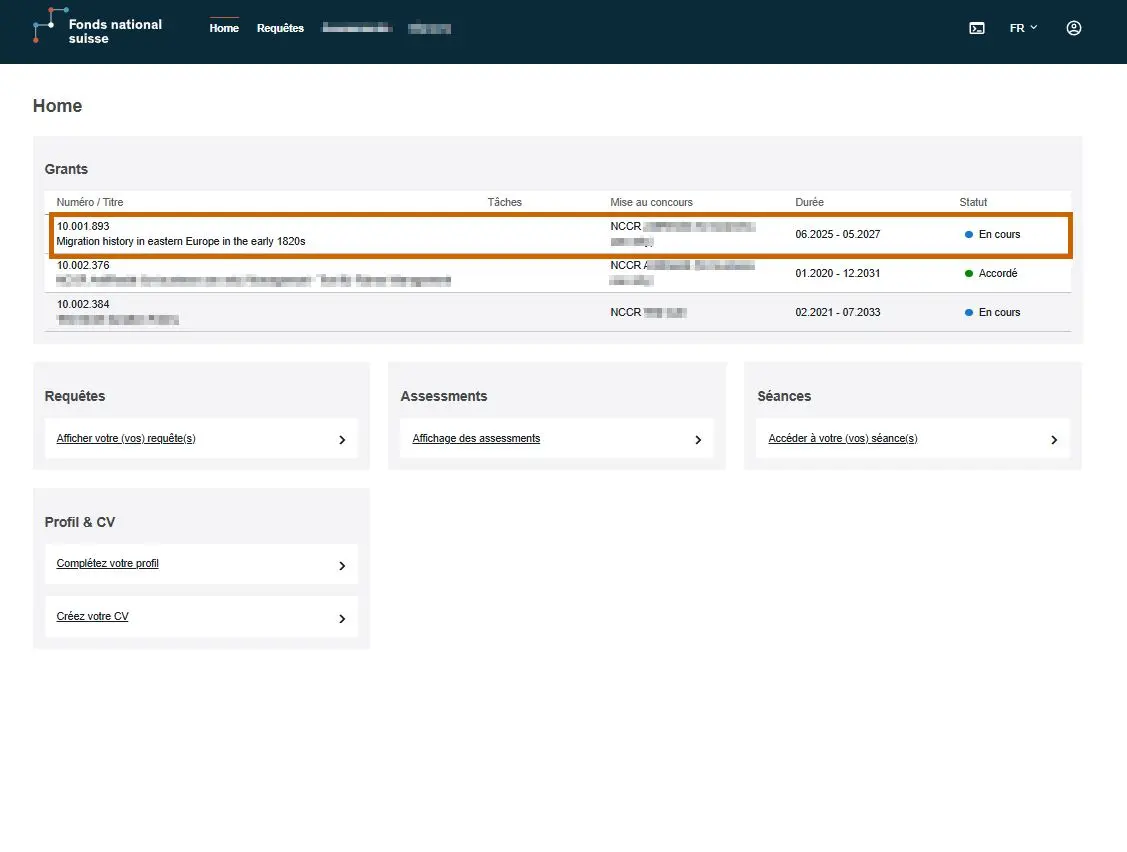The width and height of the screenshot is (1127, 852).
Task: Click arrow next to Accéder à votre séance(s)
Action: click(1054, 439)
